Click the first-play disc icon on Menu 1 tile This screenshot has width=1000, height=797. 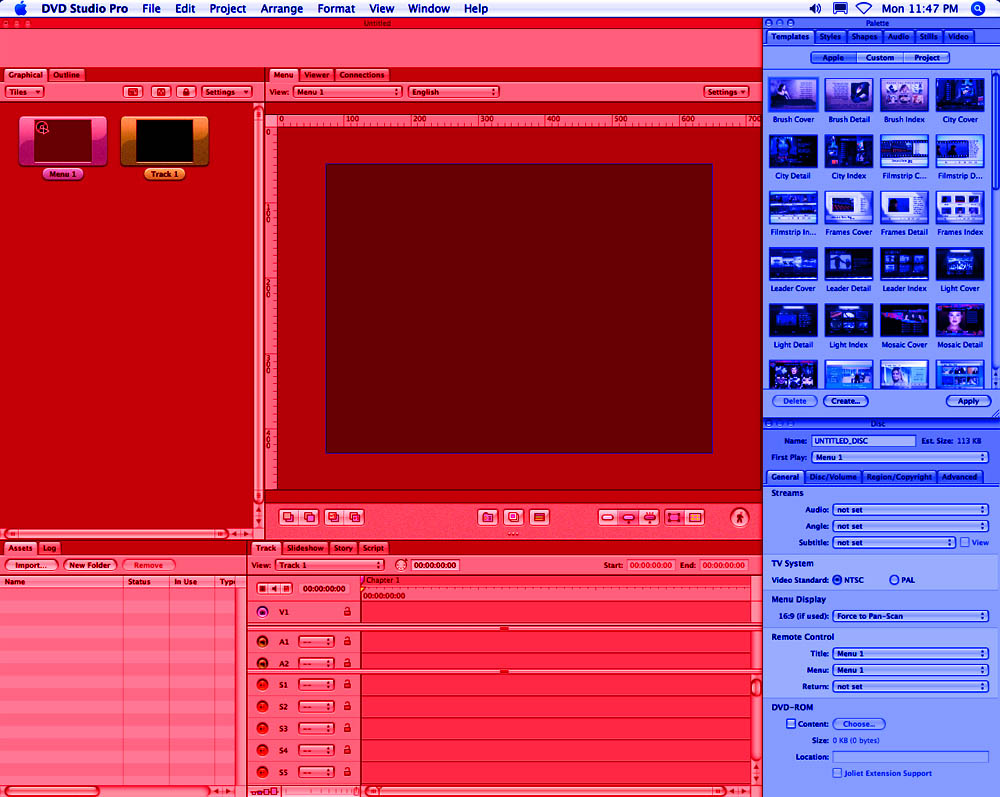(x=42, y=128)
